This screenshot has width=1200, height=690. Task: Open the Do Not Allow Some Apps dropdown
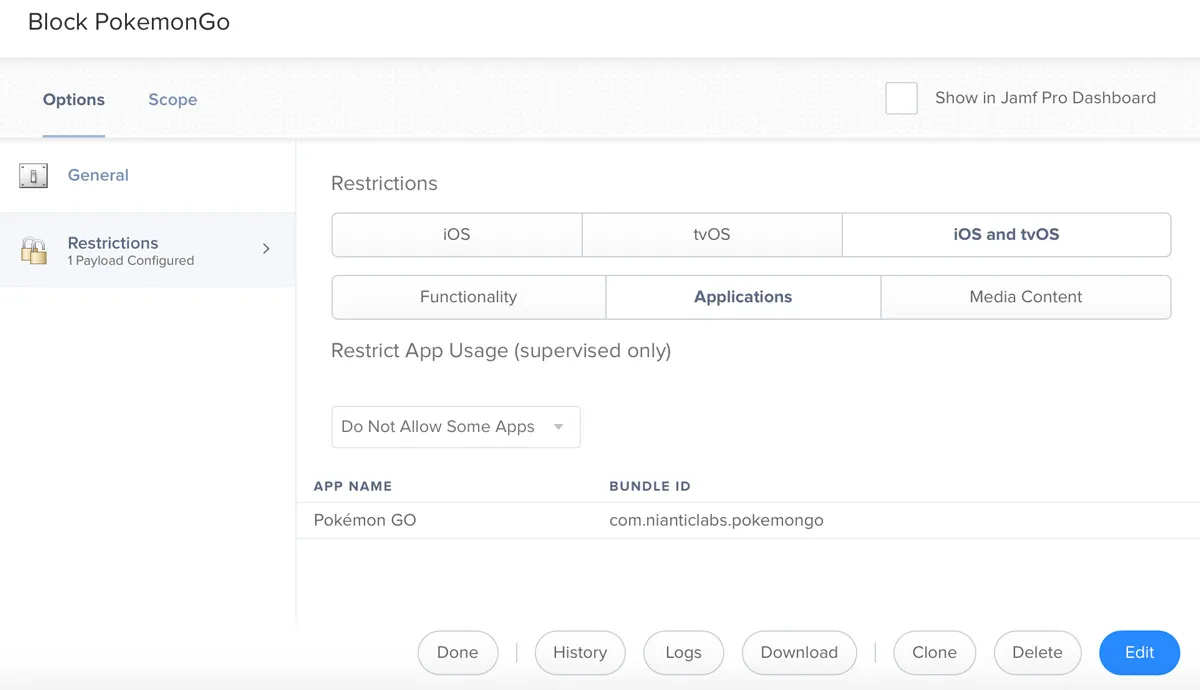click(455, 426)
